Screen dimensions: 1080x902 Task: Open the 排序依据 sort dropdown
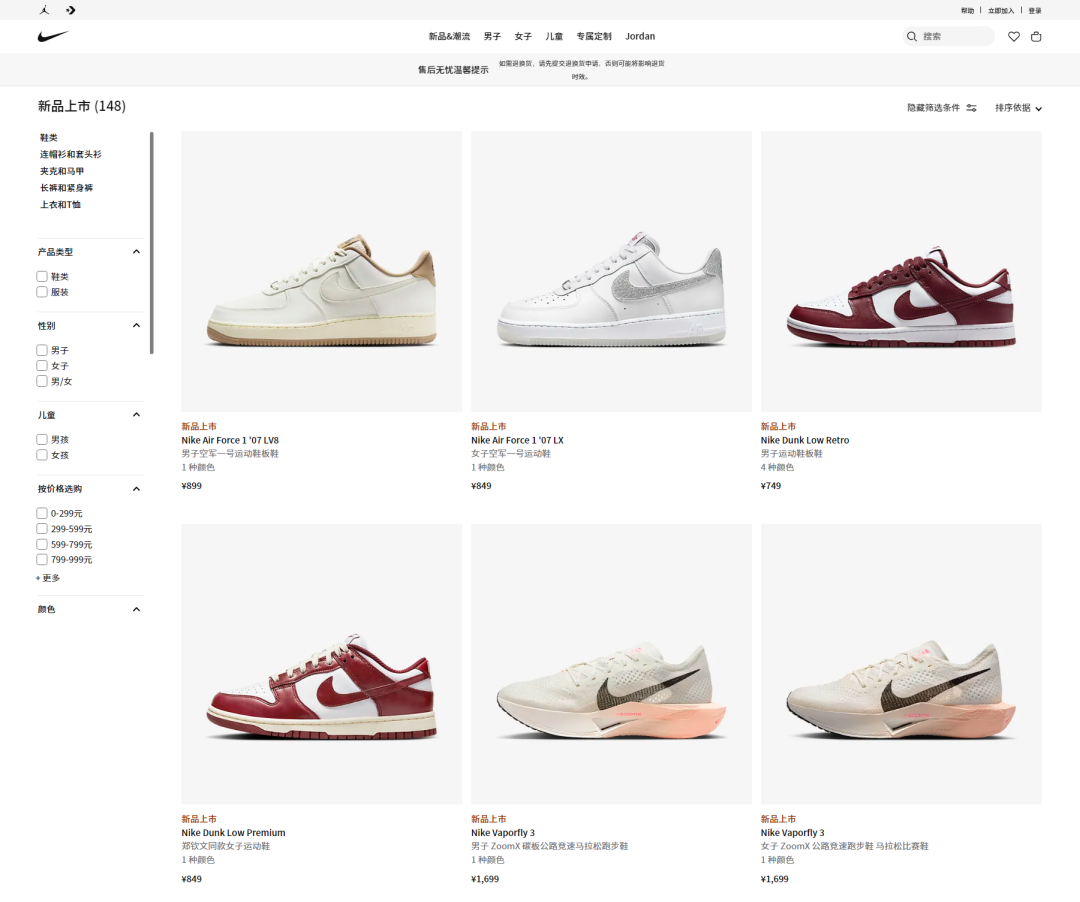click(x=1018, y=108)
